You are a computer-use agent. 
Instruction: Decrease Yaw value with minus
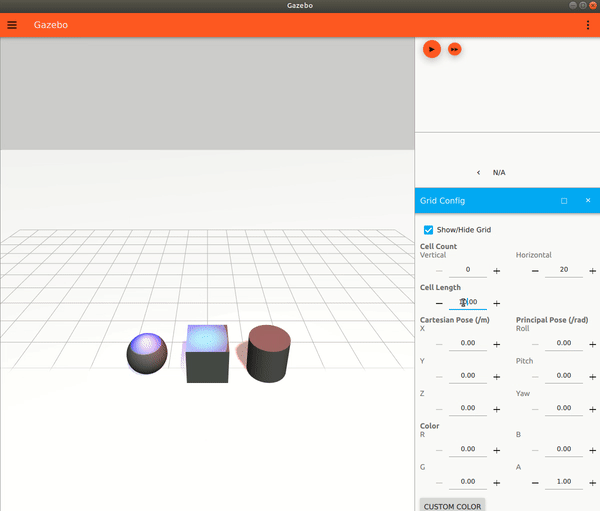pyautogui.click(x=535, y=409)
